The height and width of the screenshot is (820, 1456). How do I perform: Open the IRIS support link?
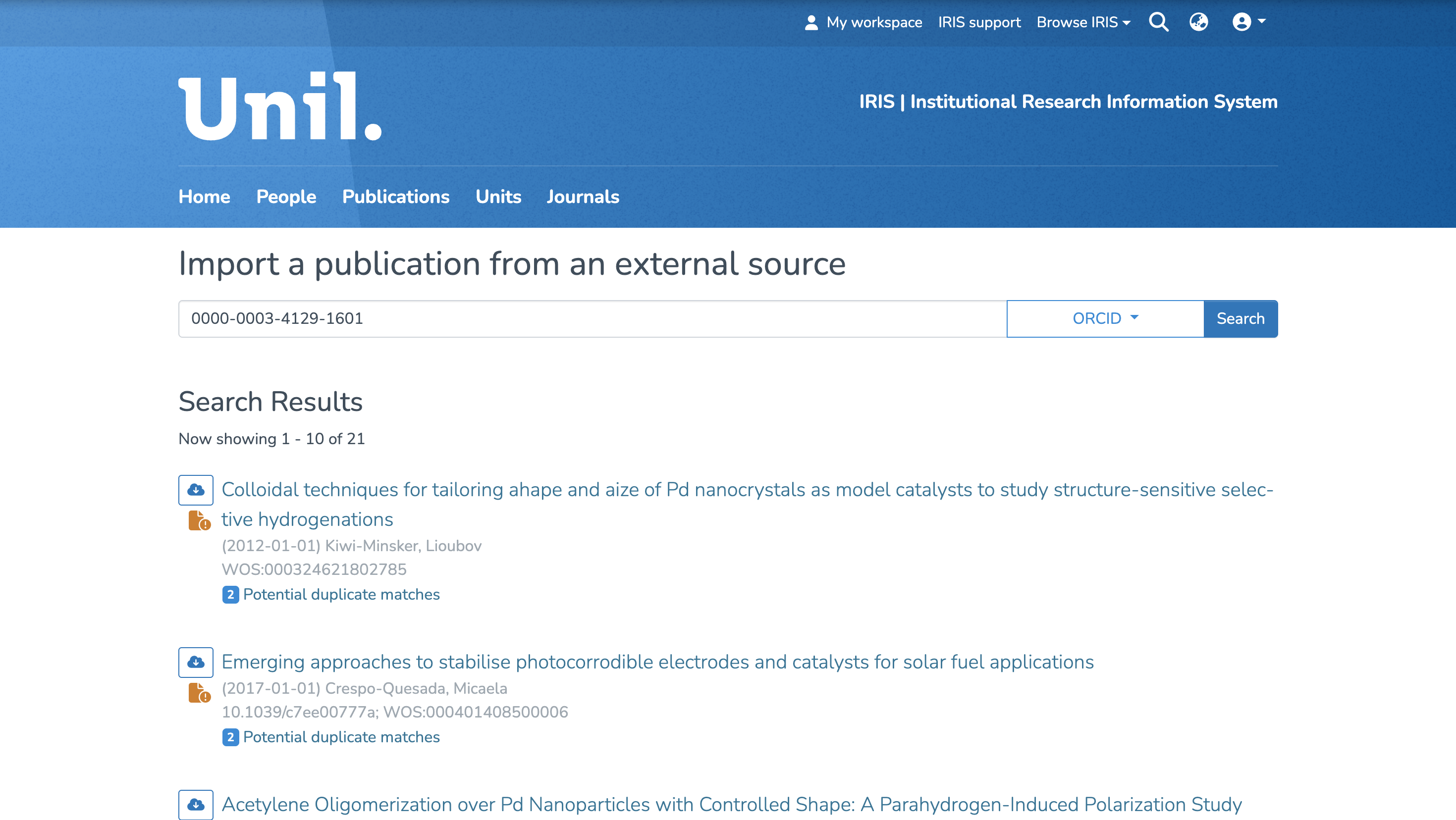(979, 22)
